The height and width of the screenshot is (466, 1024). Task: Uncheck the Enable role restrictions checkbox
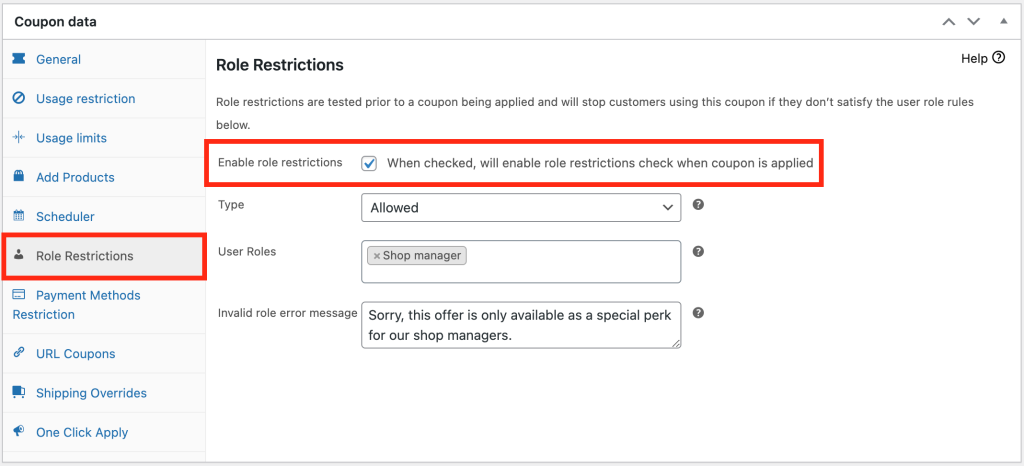tap(369, 163)
